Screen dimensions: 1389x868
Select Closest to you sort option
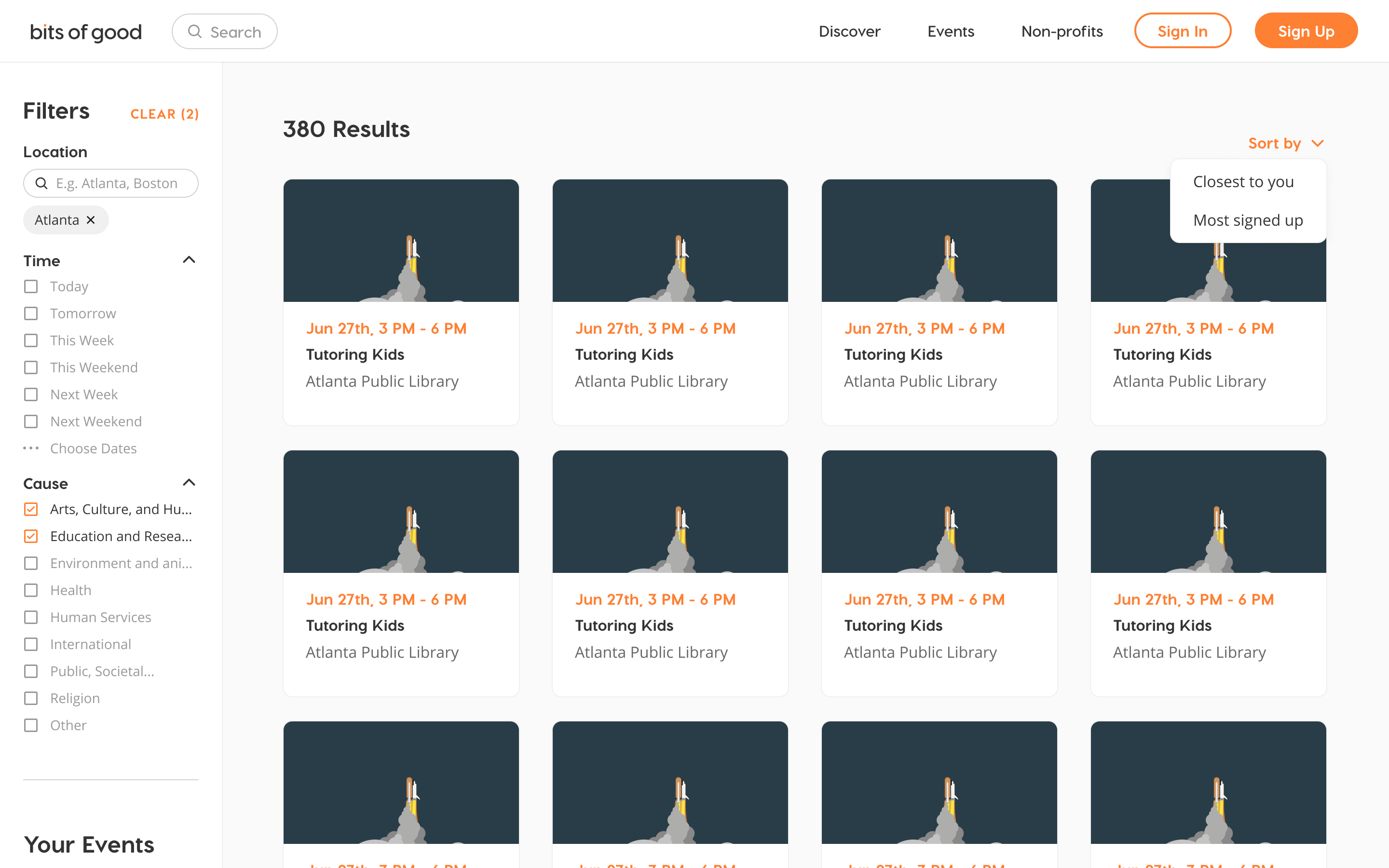click(1243, 182)
